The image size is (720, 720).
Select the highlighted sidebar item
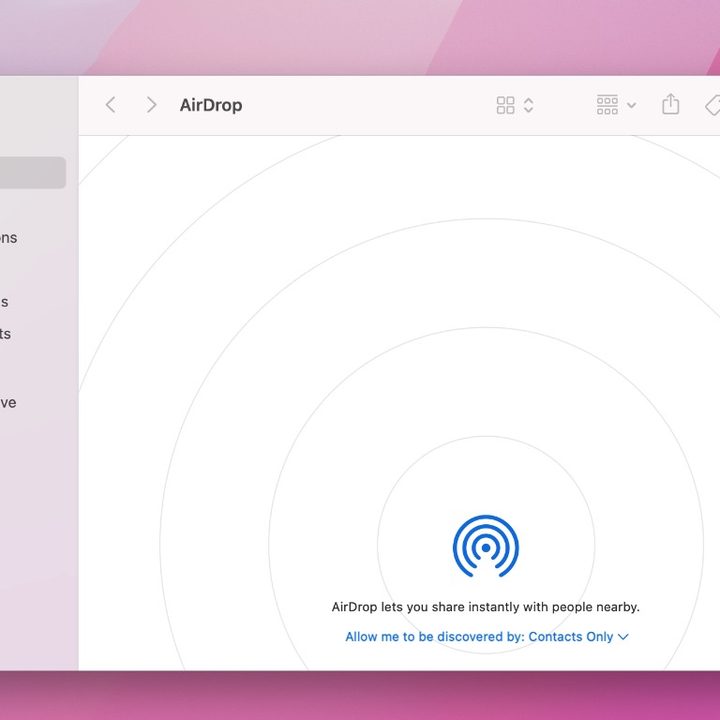(x=33, y=173)
